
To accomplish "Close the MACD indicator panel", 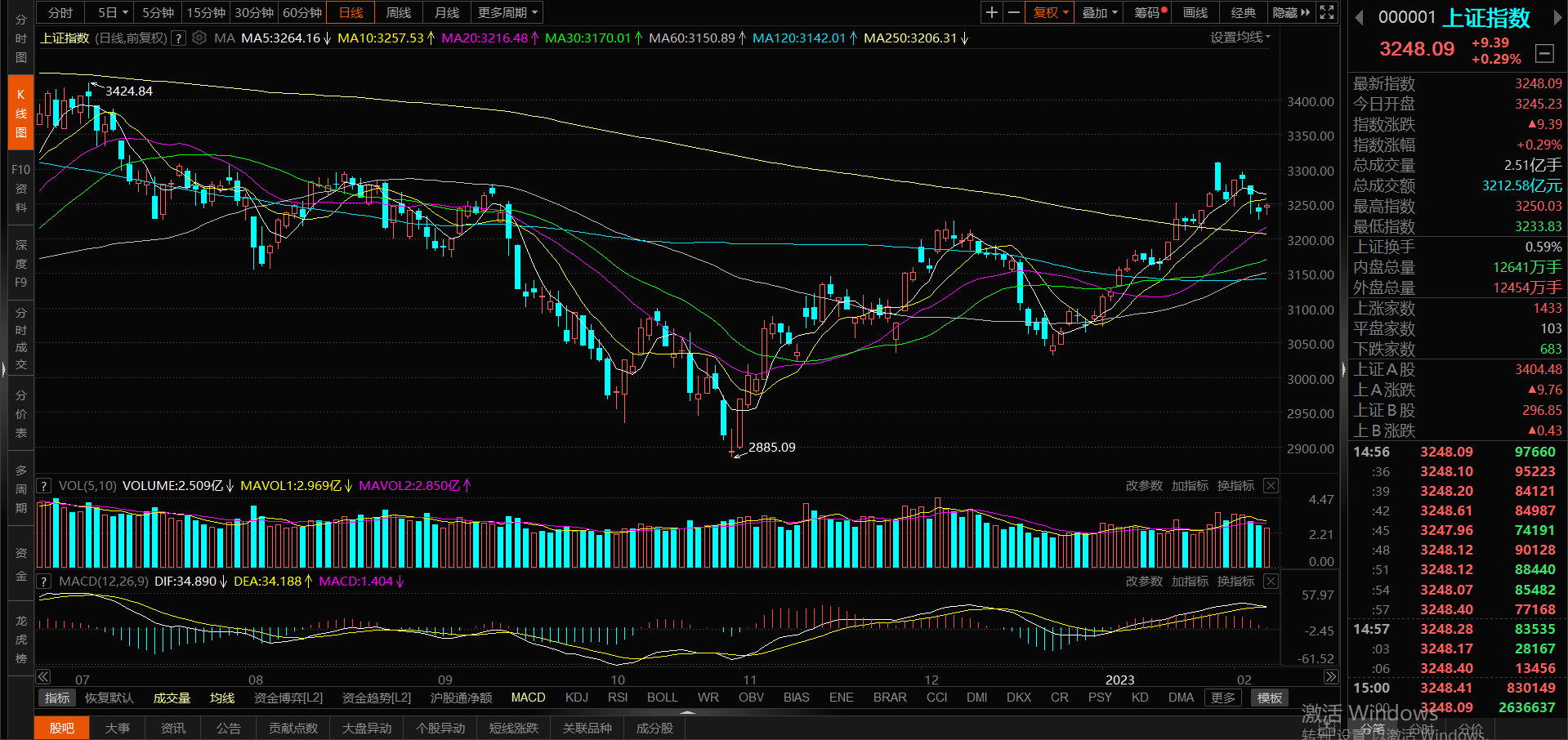I will tap(1271, 582).
